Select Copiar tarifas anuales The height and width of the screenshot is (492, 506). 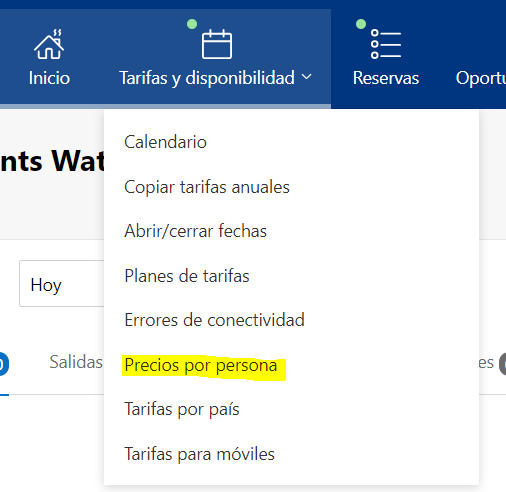click(207, 187)
